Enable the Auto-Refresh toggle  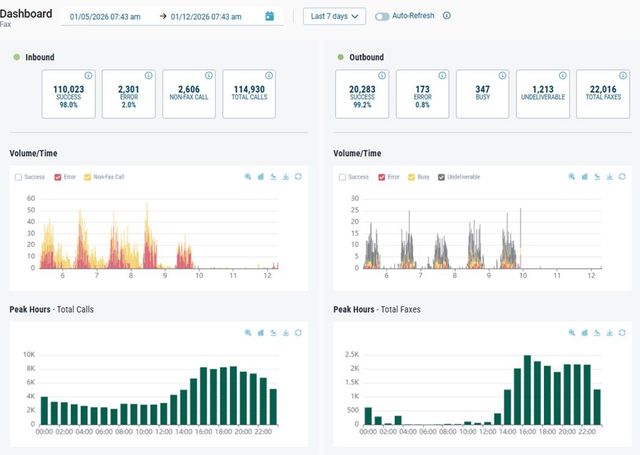[x=382, y=16]
